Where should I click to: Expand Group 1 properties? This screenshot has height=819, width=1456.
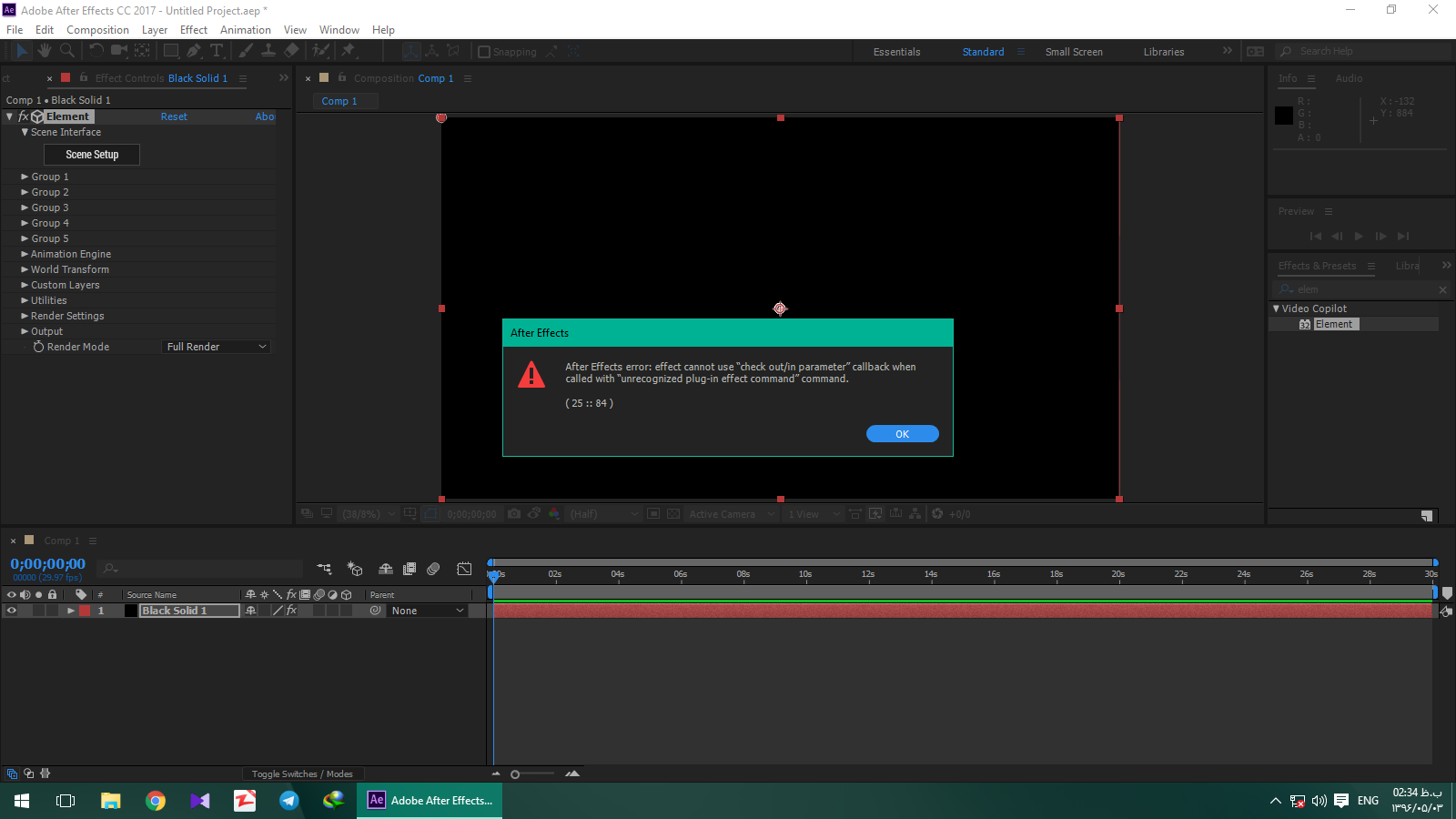tap(25, 177)
